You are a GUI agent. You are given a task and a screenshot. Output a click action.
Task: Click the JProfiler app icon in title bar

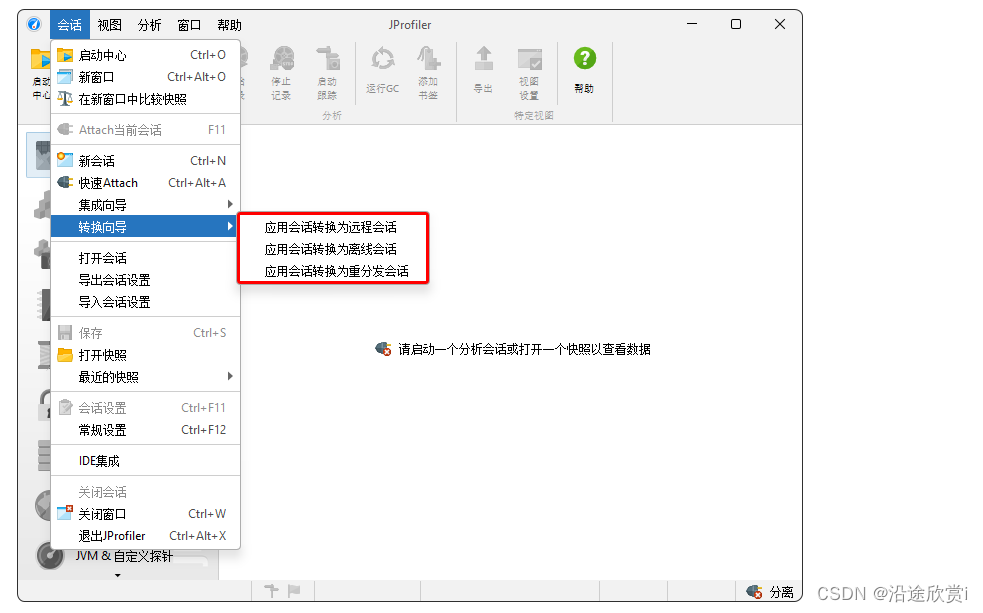[34, 24]
